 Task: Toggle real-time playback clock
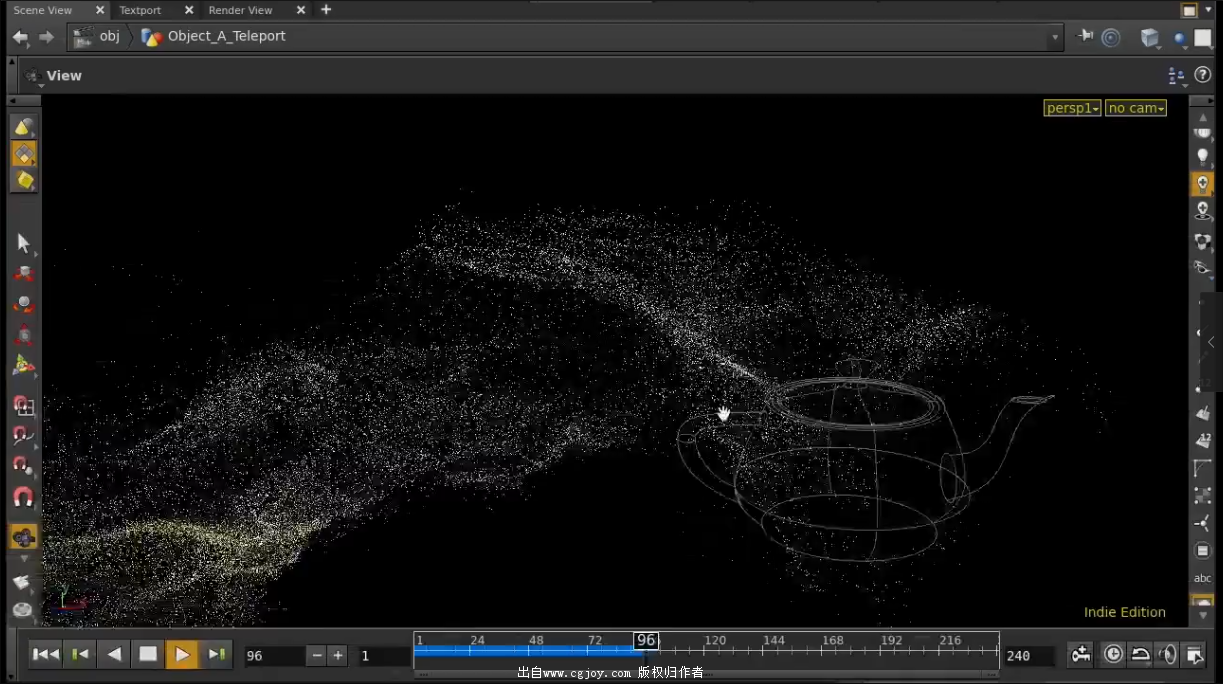[1113, 655]
